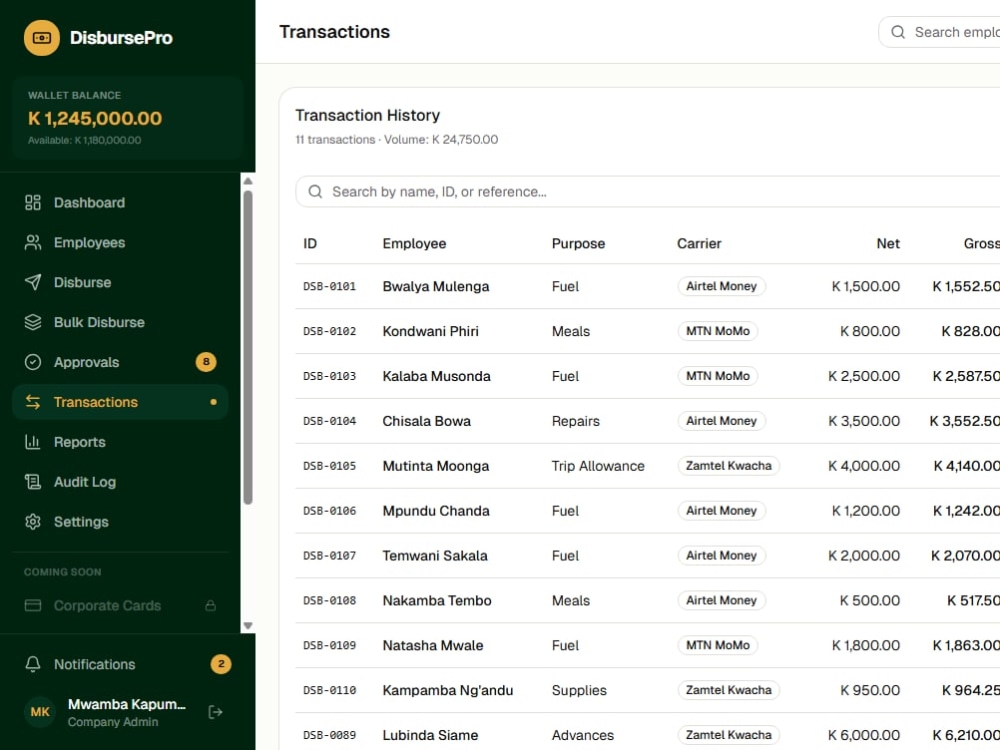Click magnifier icon in transaction search field
Screen dimensions: 1000x750
click(315, 191)
